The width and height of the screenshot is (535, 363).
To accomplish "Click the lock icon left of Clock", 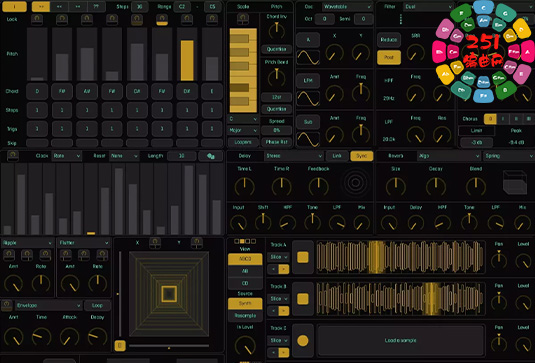I will point(13,156).
